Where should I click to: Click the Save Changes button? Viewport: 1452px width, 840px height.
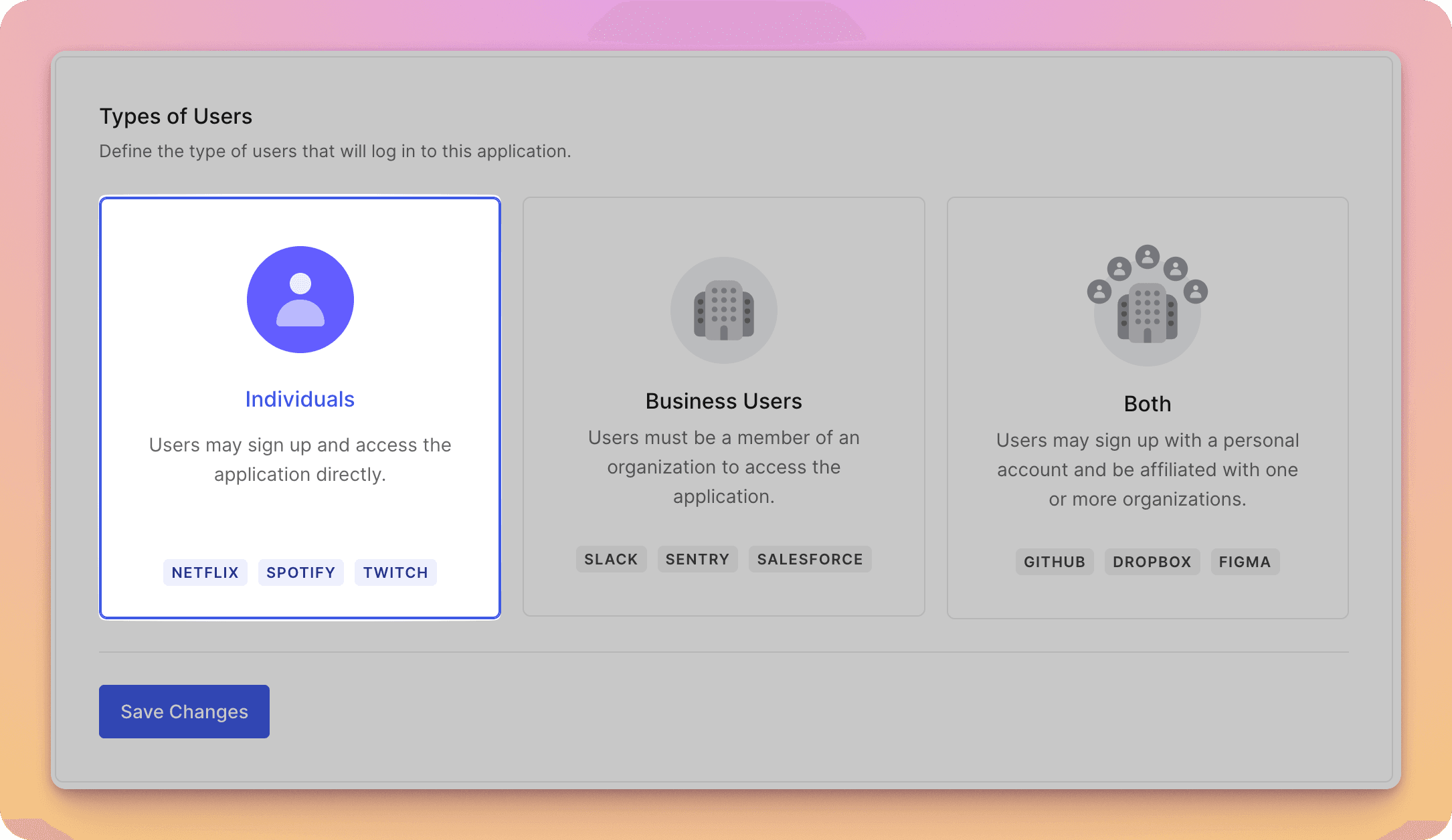(x=183, y=711)
